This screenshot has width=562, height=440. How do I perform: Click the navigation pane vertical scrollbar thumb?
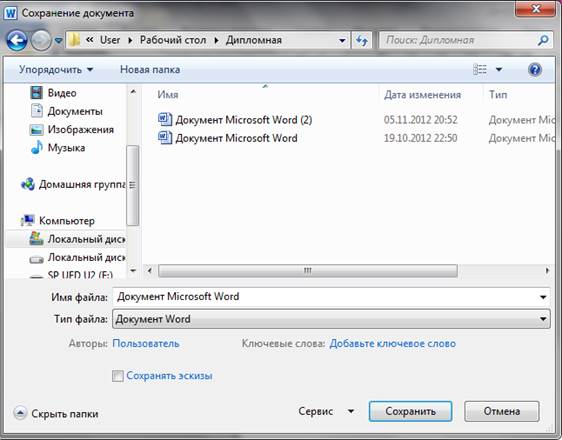click(x=133, y=185)
